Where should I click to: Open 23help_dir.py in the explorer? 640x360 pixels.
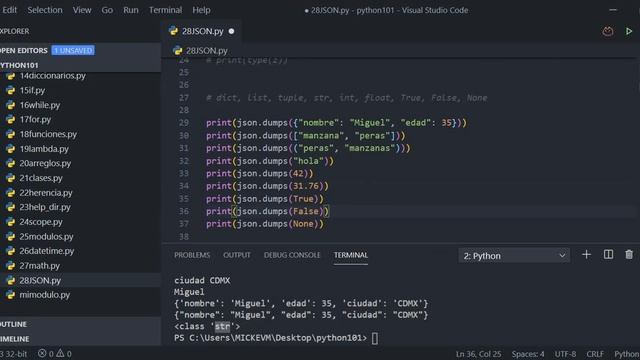pyautogui.click(x=44, y=207)
